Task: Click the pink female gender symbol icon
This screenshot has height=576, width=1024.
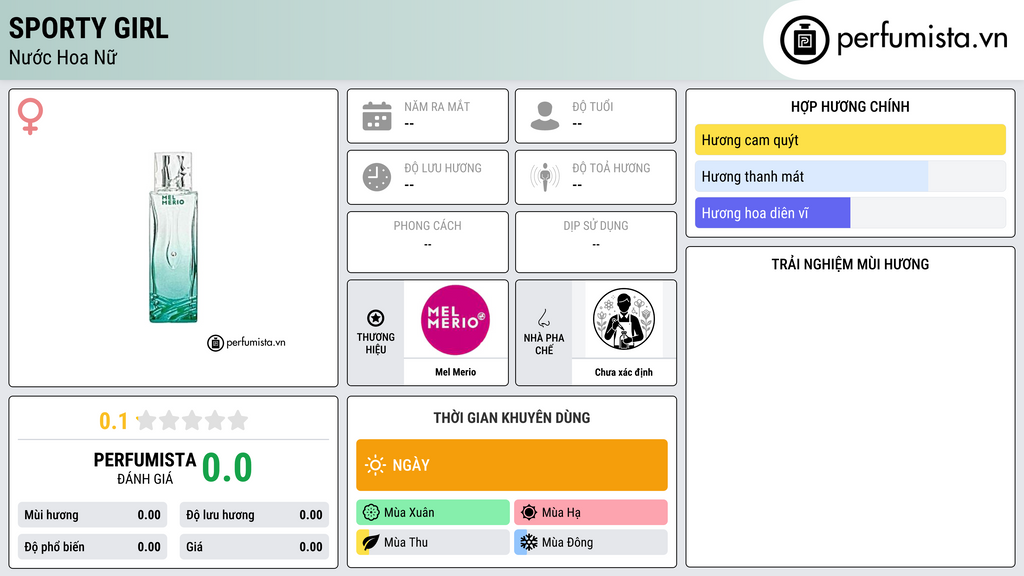Action: click(30, 116)
